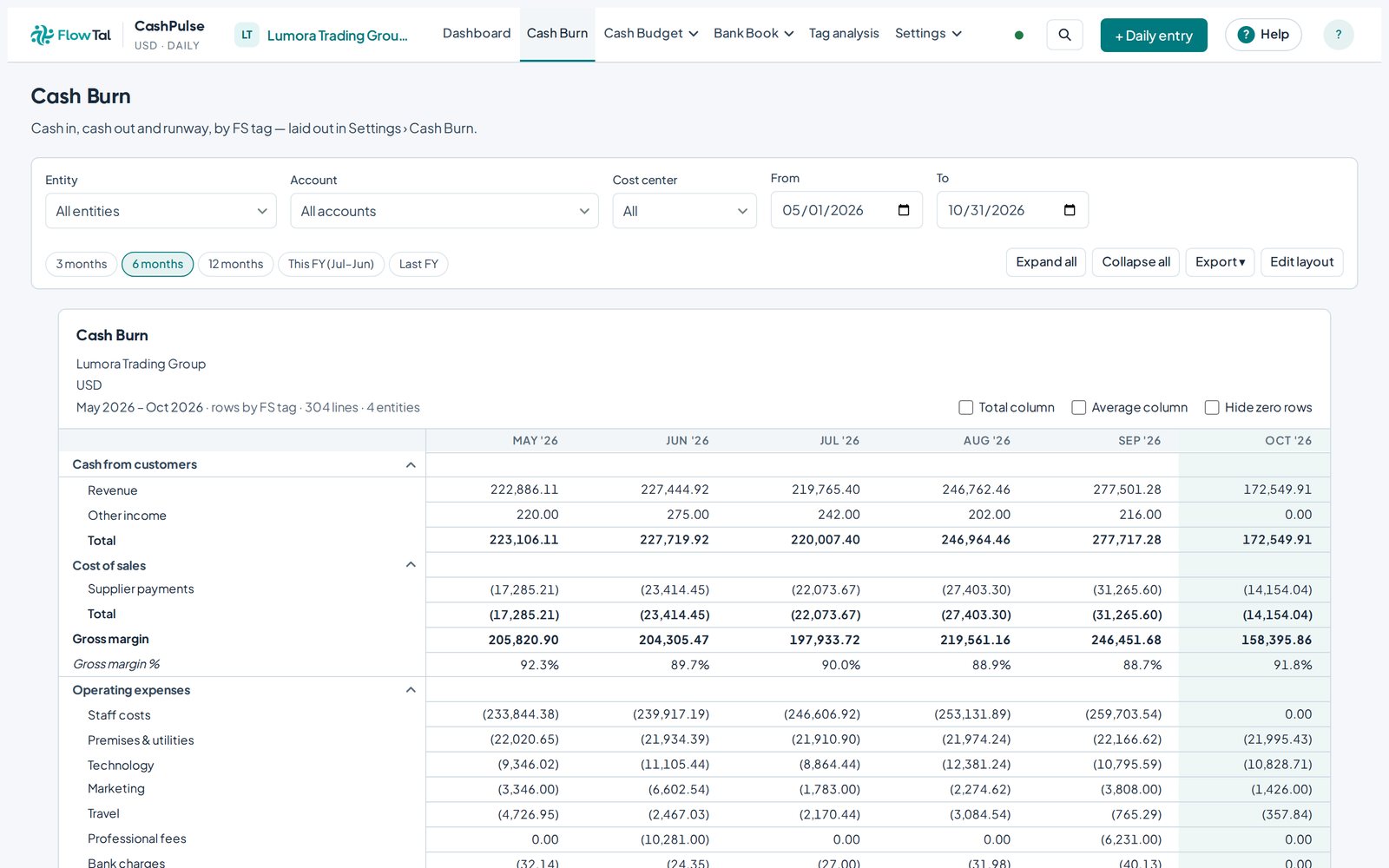Image resolution: width=1389 pixels, height=868 pixels.
Task: Click the LT entity badge
Action: tap(247, 35)
